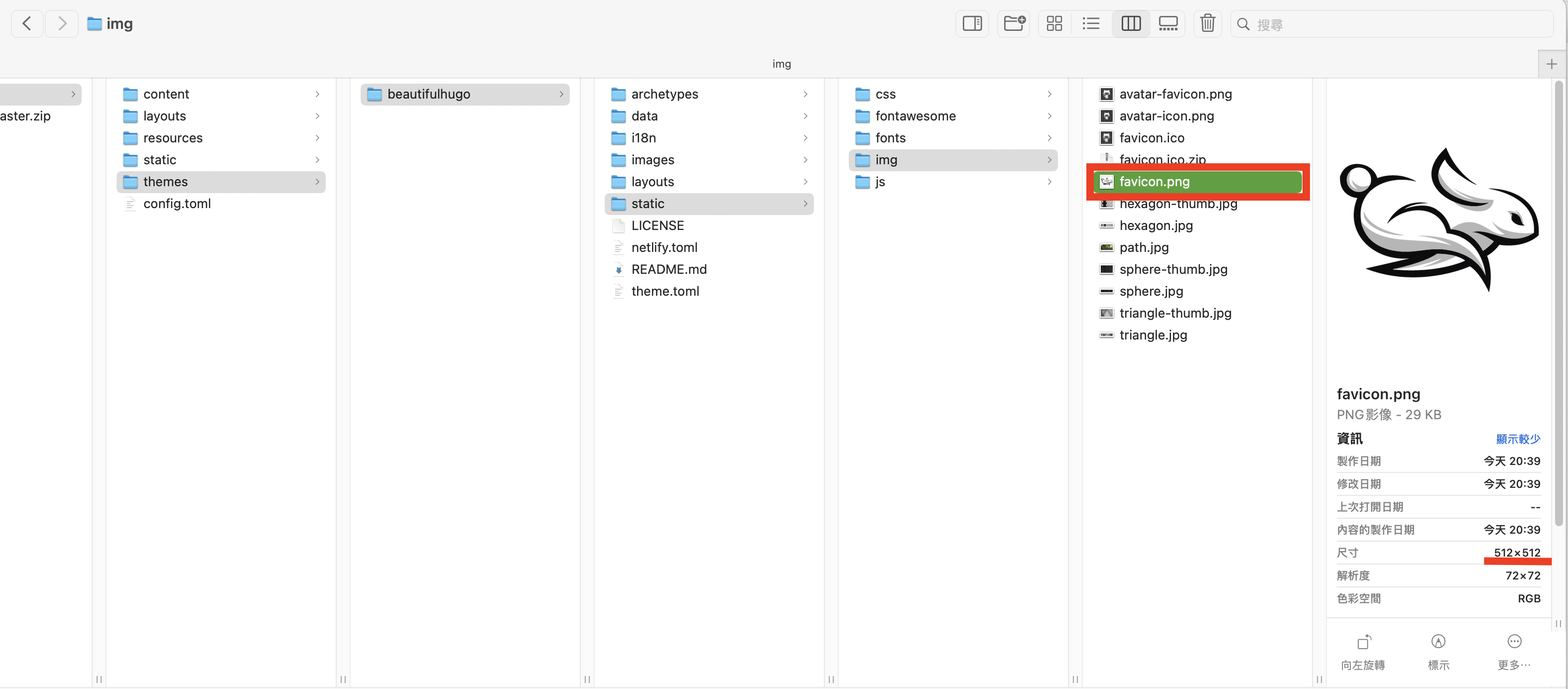This screenshot has width=1568, height=689.
Task: Switch to icon grid view
Action: (1054, 24)
